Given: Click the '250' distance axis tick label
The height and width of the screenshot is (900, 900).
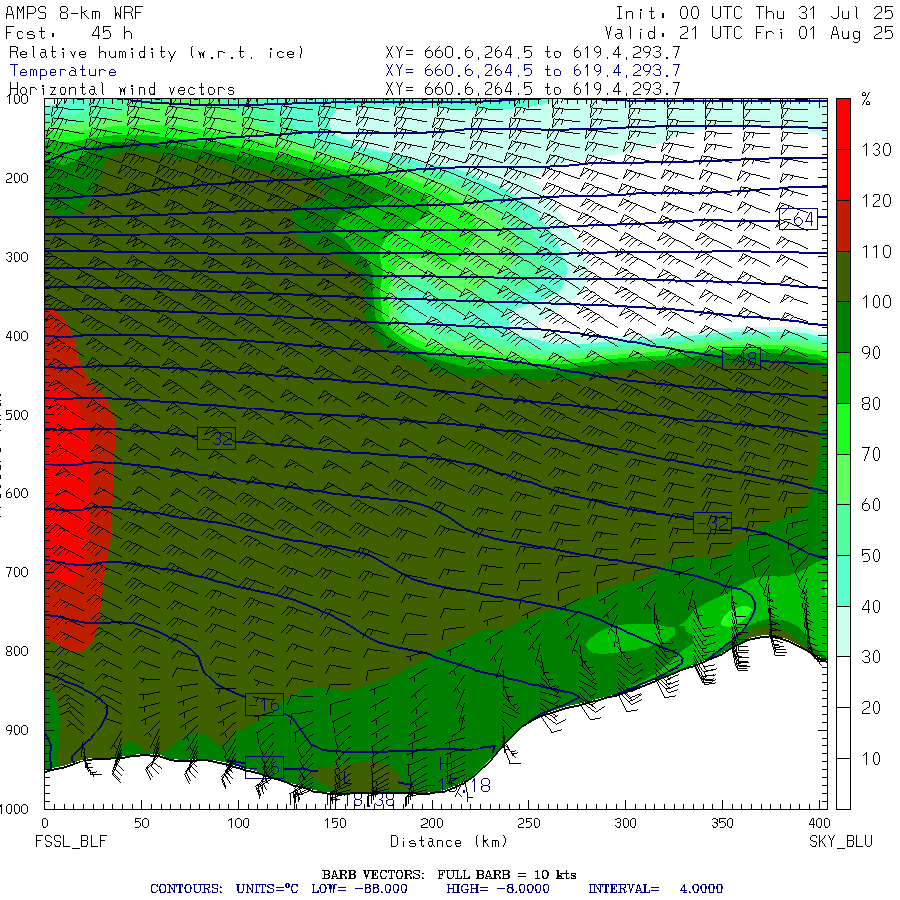Looking at the screenshot, I should pyautogui.click(x=529, y=823).
